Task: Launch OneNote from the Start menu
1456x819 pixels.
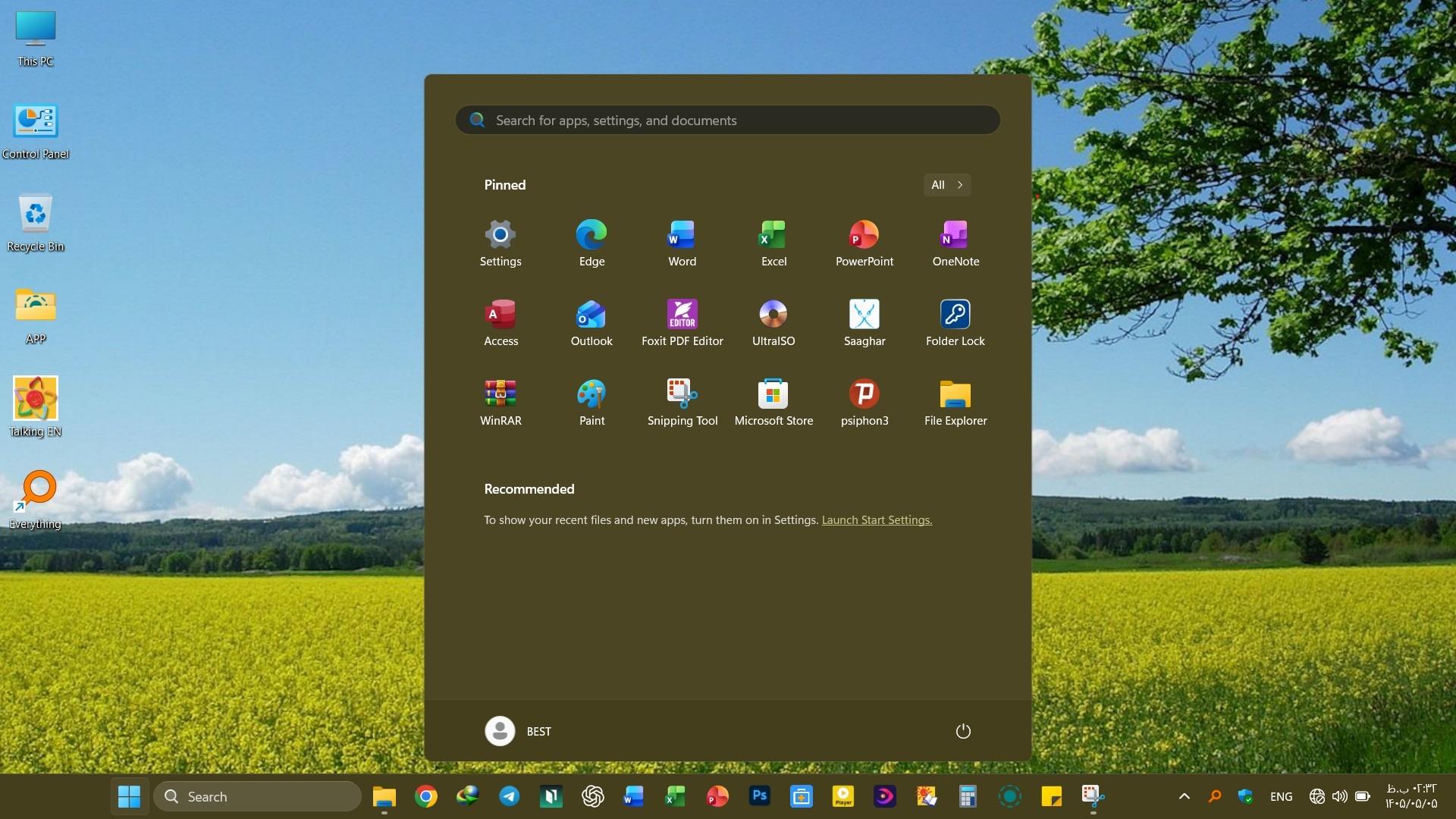Action: tap(955, 243)
